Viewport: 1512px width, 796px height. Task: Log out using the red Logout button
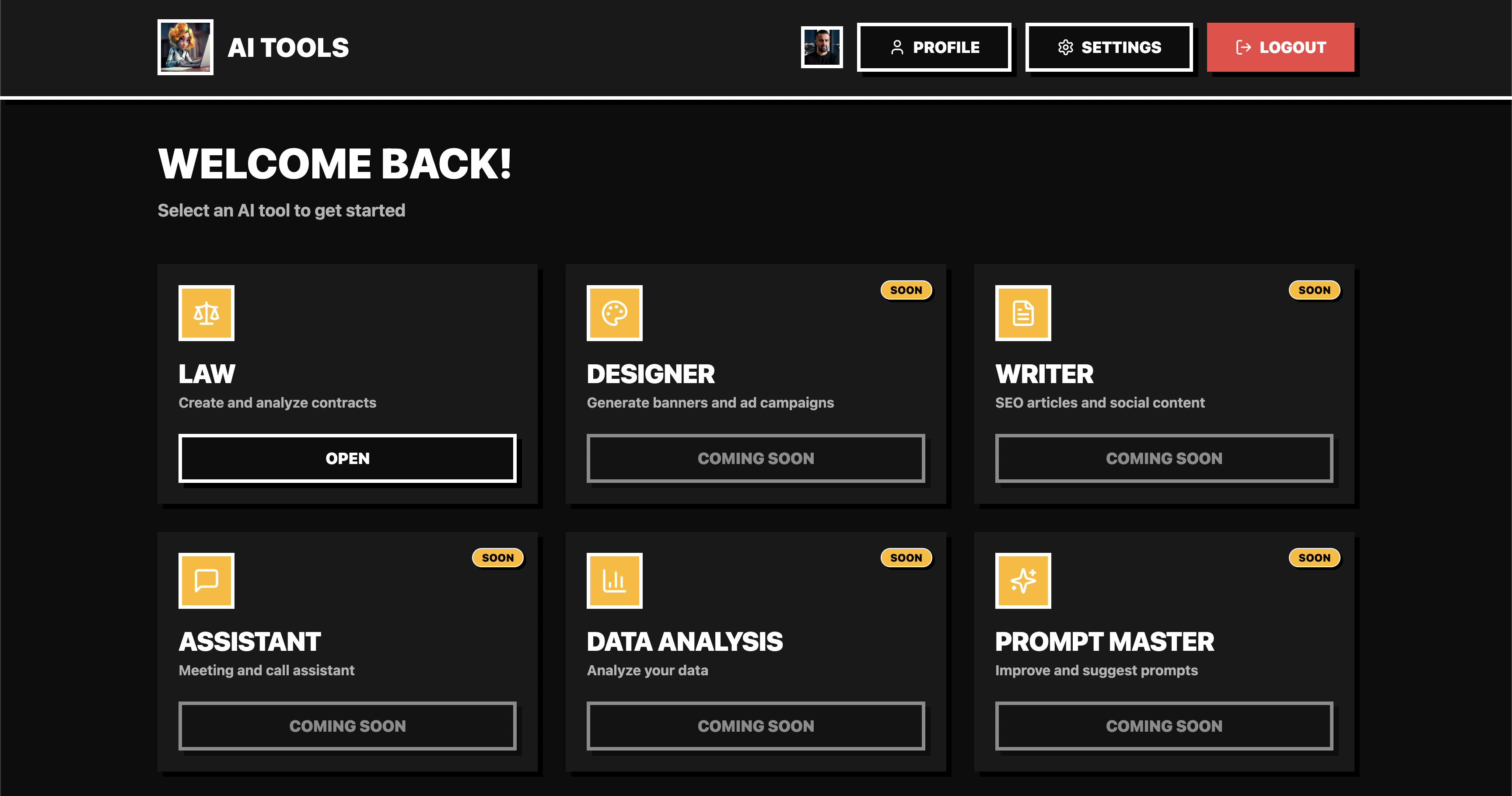(x=1280, y=47)
